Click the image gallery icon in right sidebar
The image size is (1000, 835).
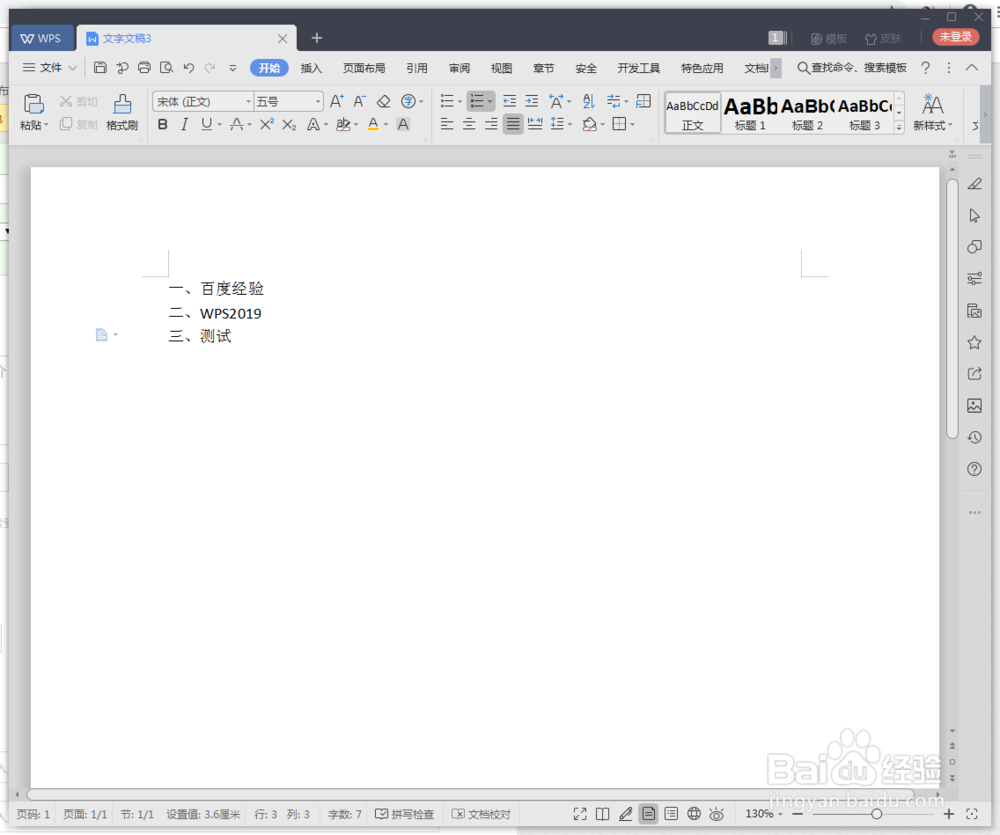click(x=974, y=406)
